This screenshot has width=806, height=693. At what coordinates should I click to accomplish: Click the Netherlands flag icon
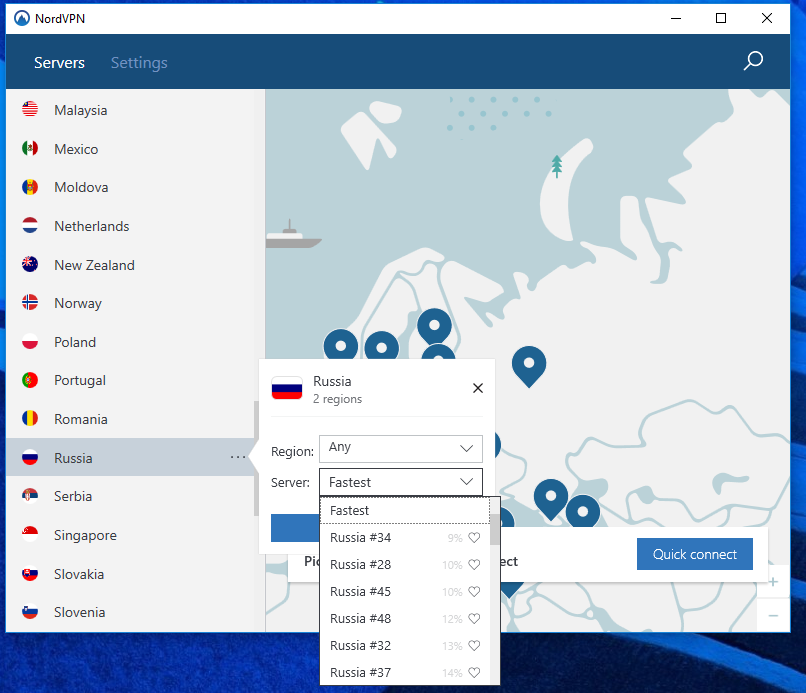[x=30, y=225]
